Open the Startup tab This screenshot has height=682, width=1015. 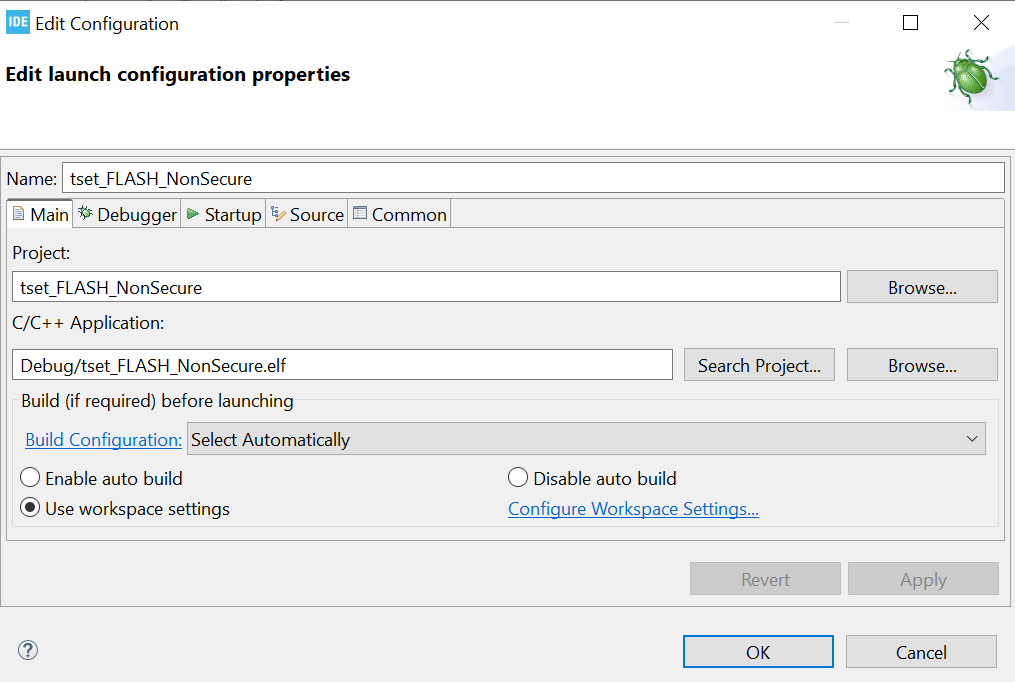(223, 214)
